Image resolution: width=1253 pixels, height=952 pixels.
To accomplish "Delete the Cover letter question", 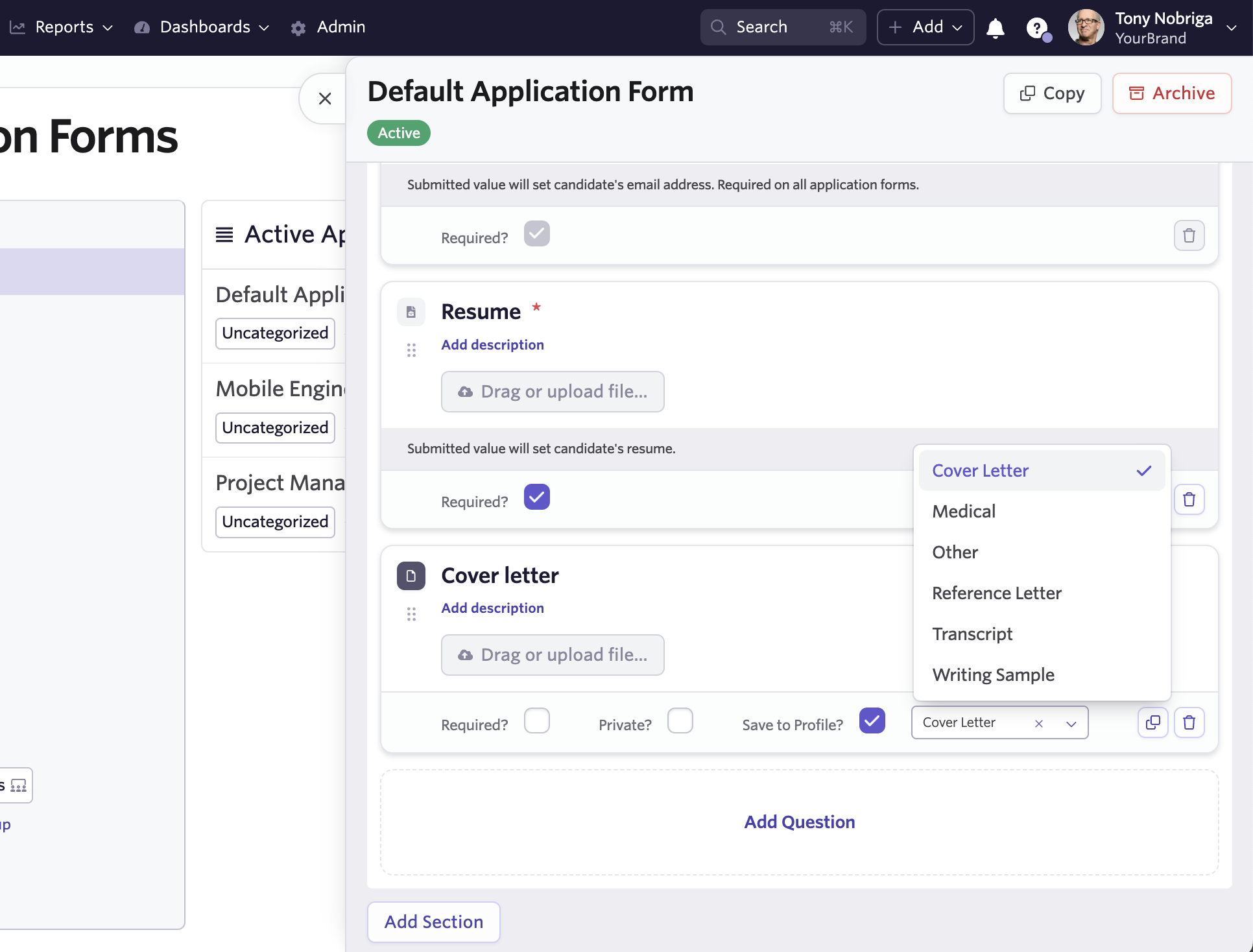I will 1189,722.
